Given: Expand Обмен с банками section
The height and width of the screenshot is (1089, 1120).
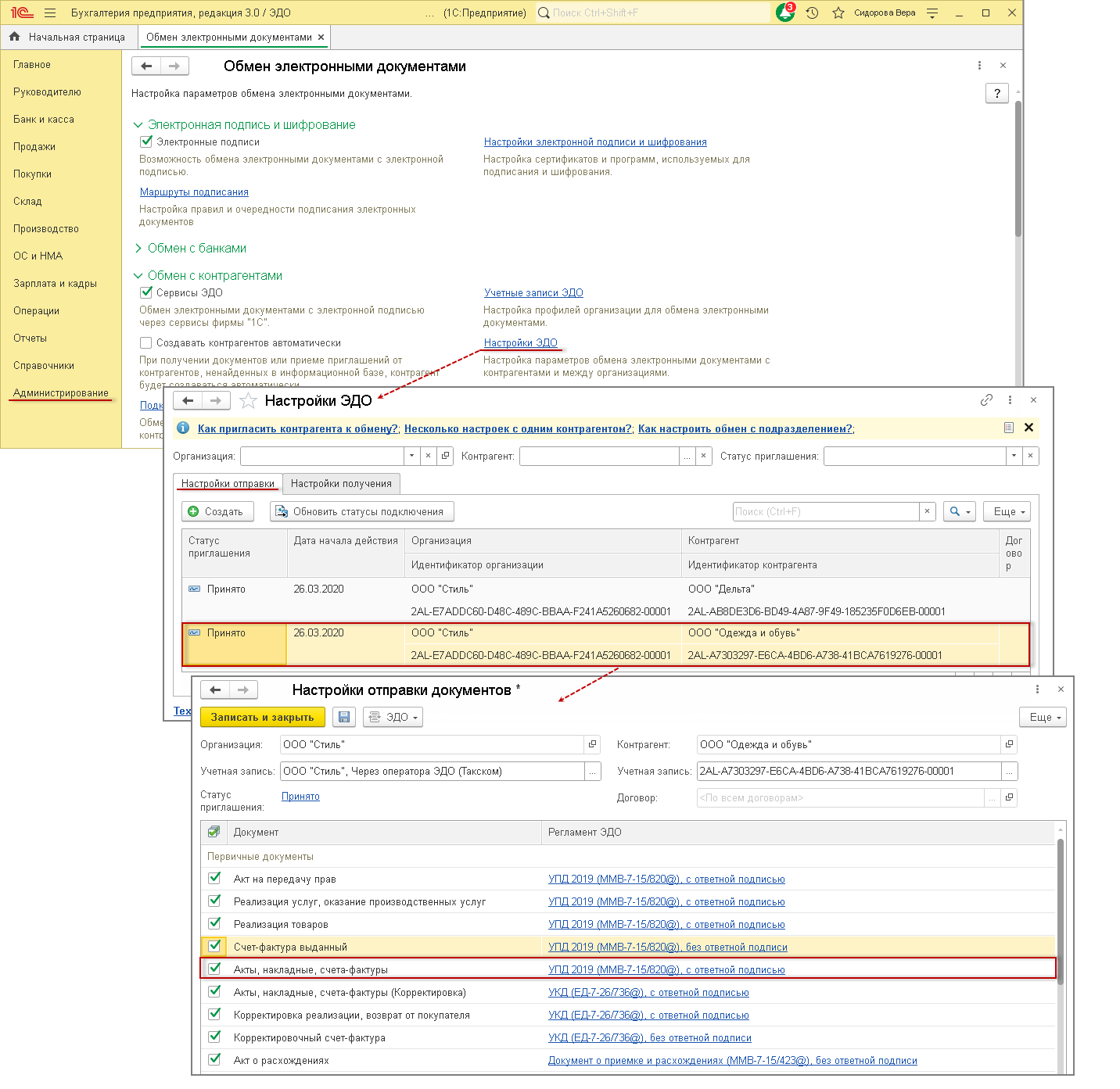Looking at the screenshot, I should tap(138, 249).
